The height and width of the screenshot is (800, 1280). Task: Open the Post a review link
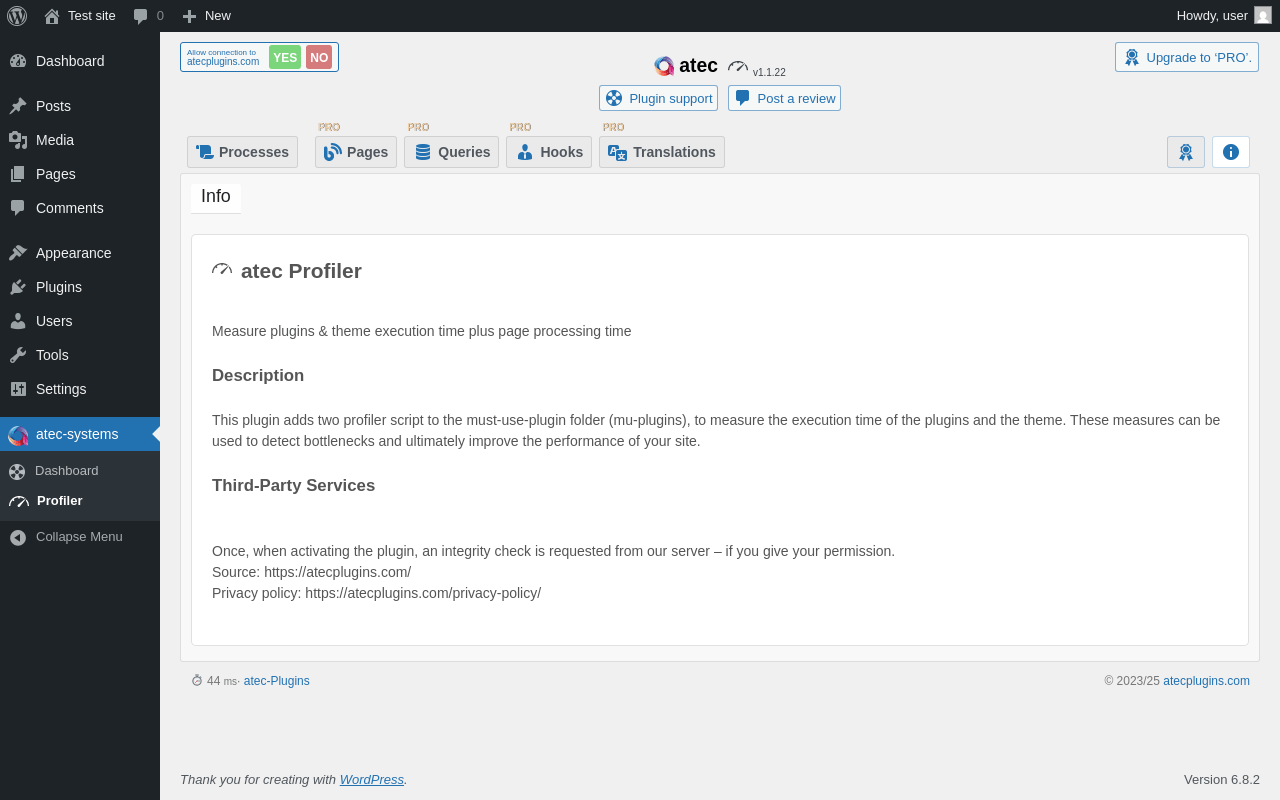coord(784,98)
